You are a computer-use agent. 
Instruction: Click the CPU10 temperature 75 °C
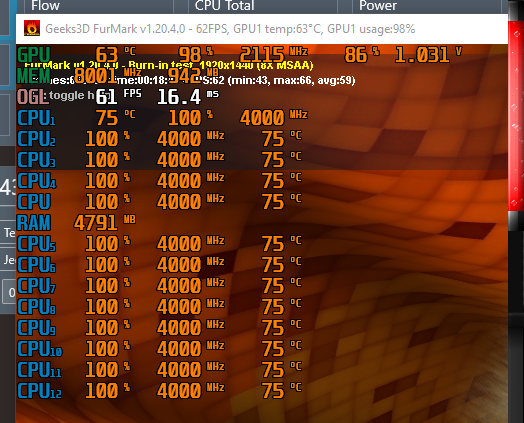pos(282,348)
